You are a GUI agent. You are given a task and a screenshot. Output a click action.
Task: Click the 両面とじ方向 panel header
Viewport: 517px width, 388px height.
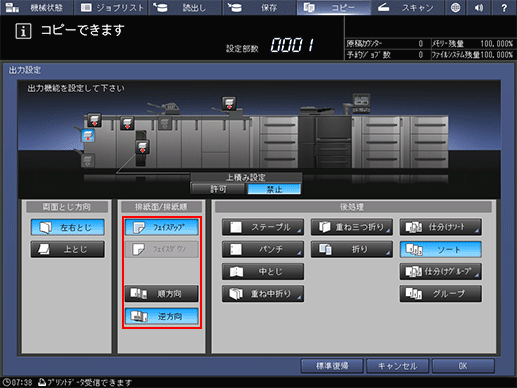click(67, 207)
